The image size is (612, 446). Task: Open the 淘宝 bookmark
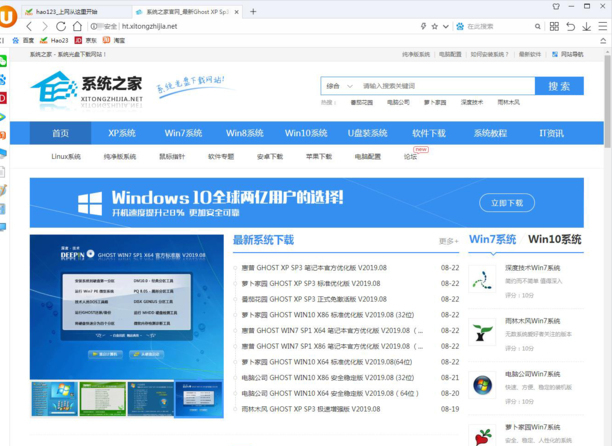point(114,40)
